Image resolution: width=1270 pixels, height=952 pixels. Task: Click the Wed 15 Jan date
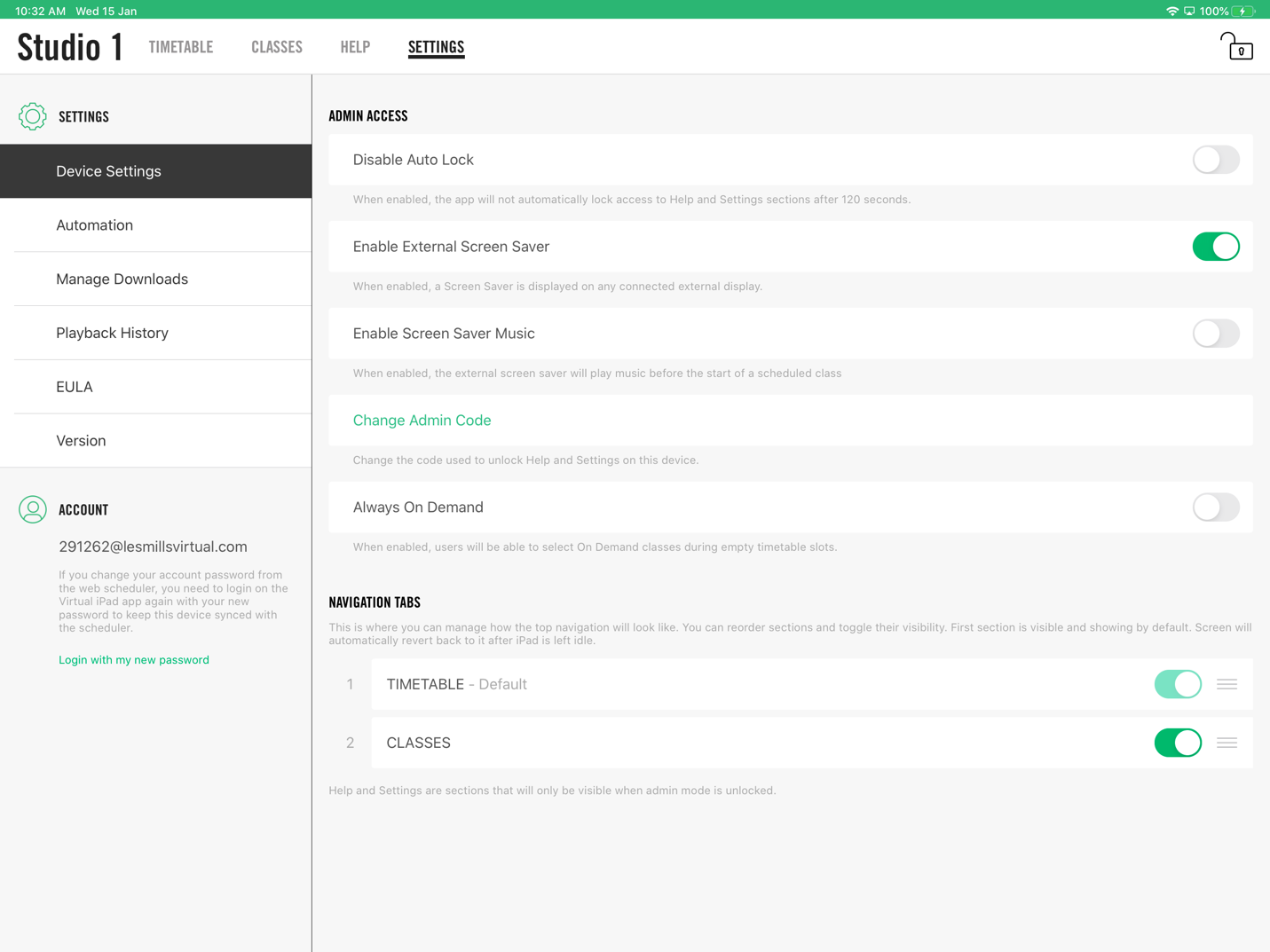tap(106, 11)
